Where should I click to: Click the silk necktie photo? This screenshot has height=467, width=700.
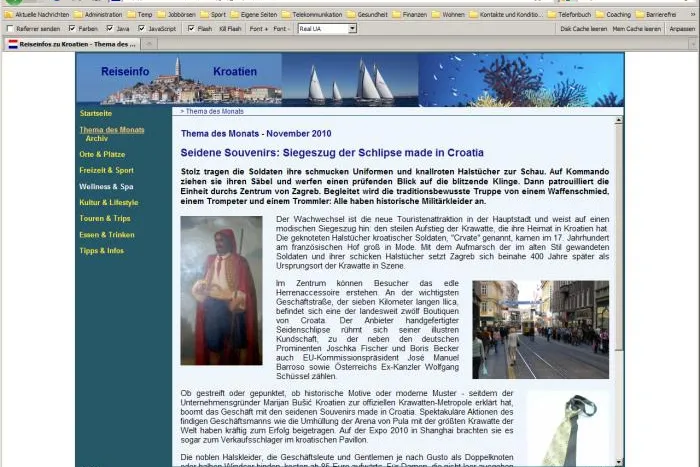568,429
